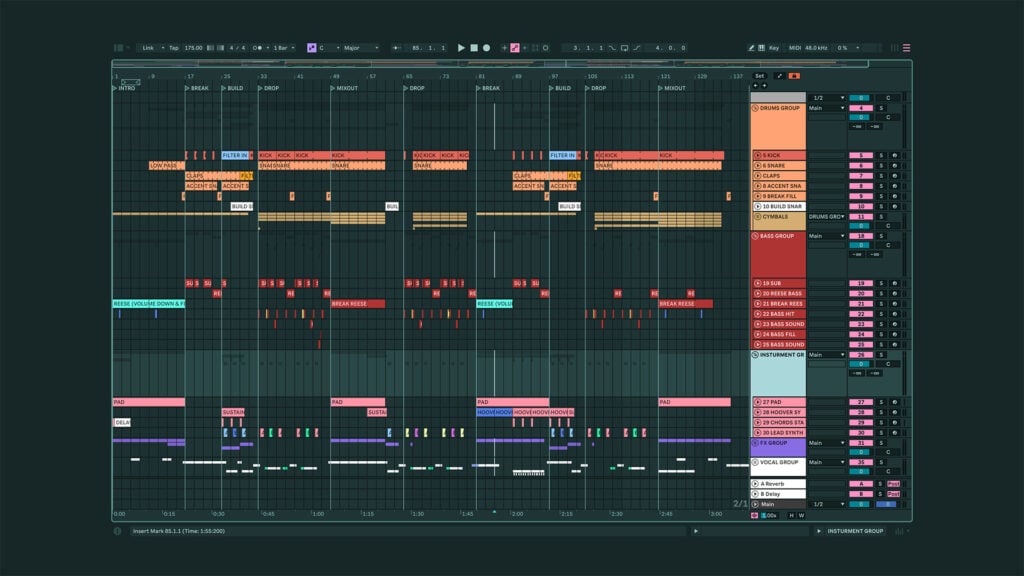Click the Main track blue cue volume slider
Image resolution: width=1024 pixels, height=576 pixels.
887,504
